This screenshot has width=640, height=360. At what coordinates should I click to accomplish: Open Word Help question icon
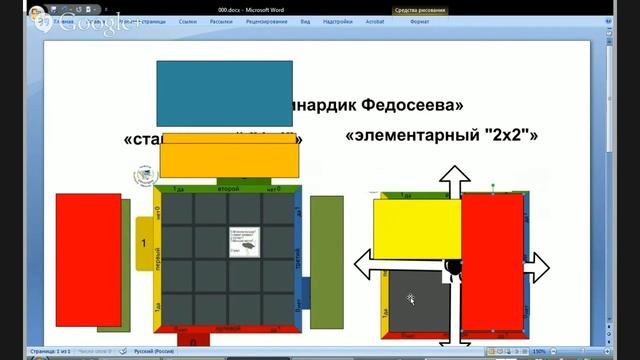pyautogui.click(x=608, y=21)
